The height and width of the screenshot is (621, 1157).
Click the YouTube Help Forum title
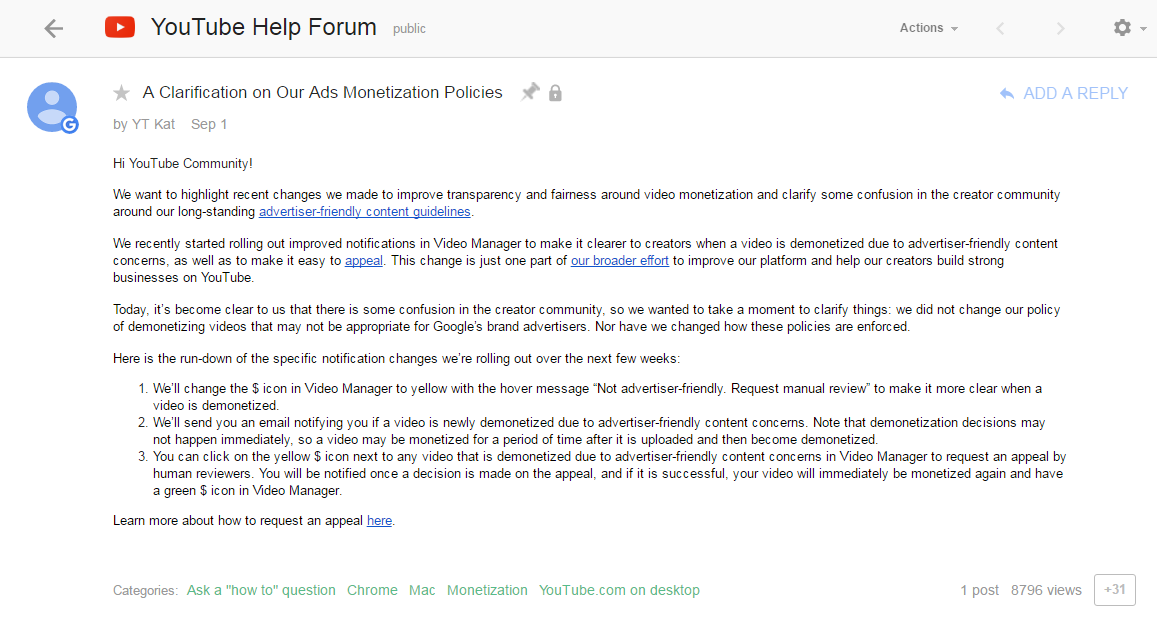[x=263, y=27]
